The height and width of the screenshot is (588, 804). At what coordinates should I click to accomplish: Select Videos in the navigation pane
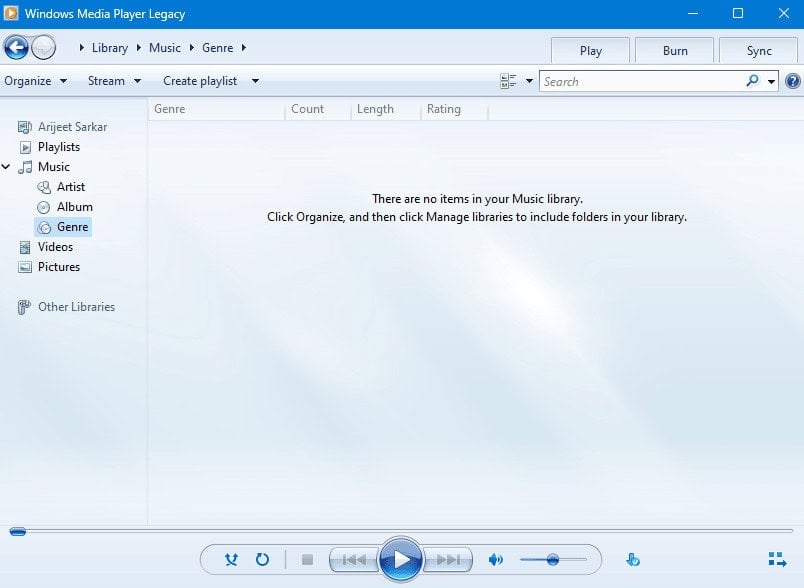pyautogui.click(x=55, y=247)
